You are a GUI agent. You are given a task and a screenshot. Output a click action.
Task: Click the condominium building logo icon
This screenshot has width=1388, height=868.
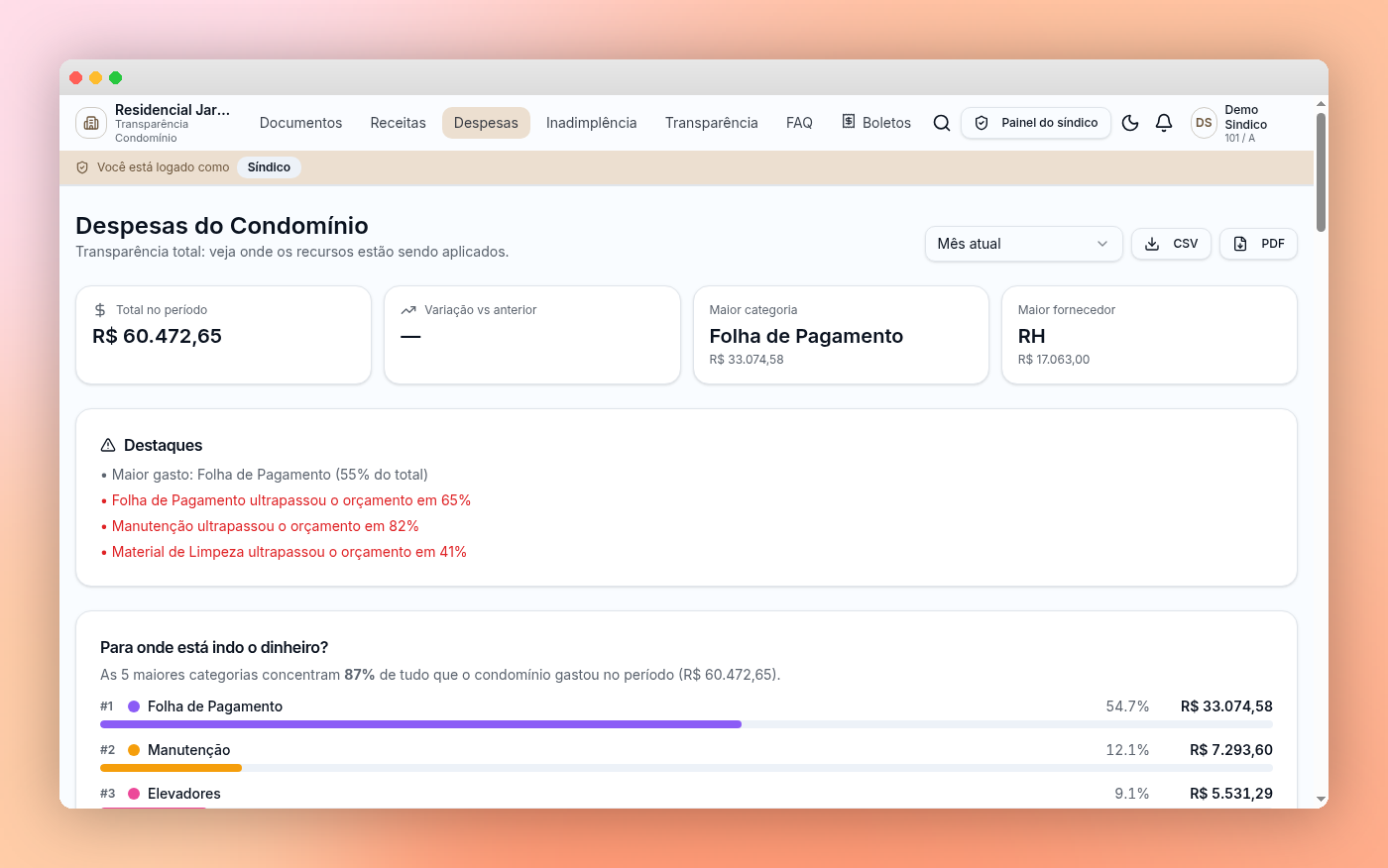pyautogui.click(x=91, y=123)
